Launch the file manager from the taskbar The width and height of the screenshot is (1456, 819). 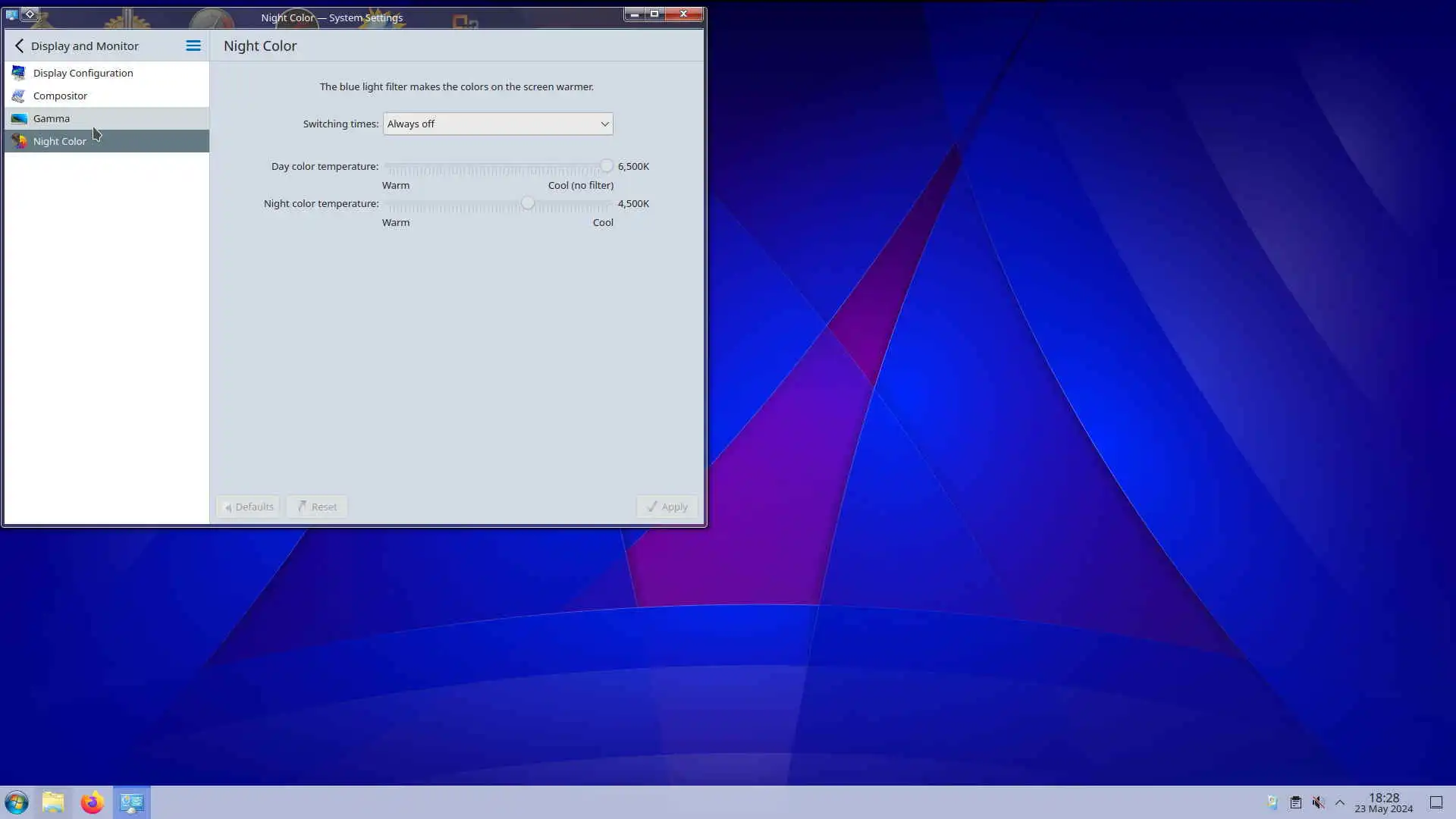53,802
